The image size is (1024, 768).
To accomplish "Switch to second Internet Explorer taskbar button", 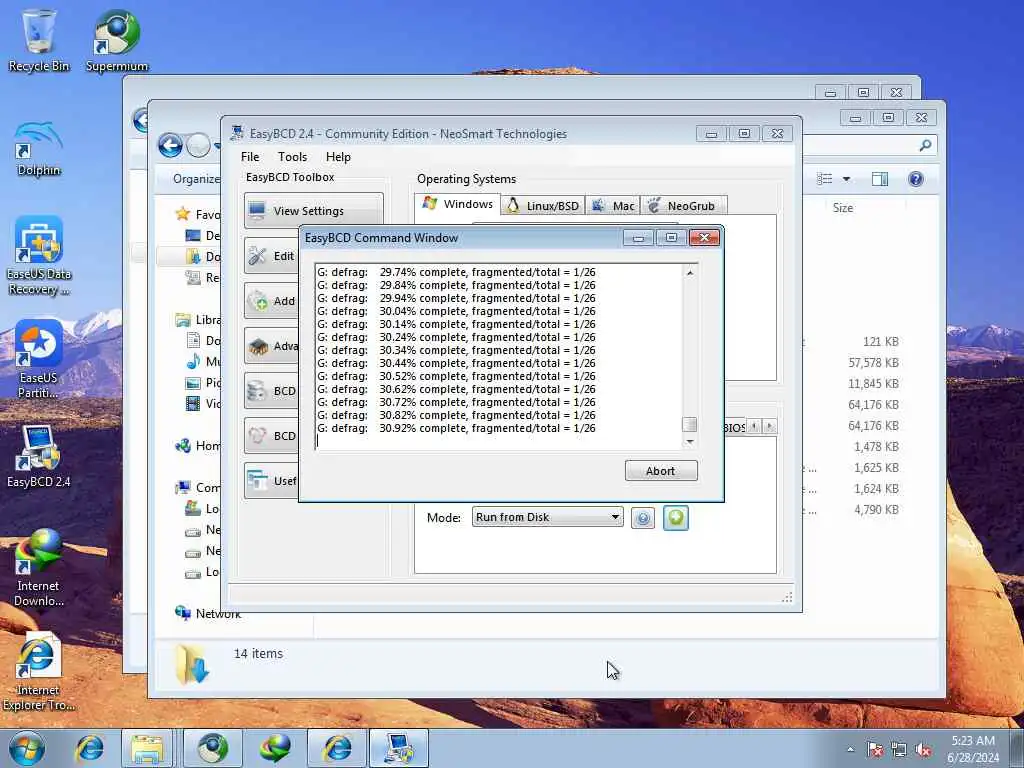I will coord(337,748).
